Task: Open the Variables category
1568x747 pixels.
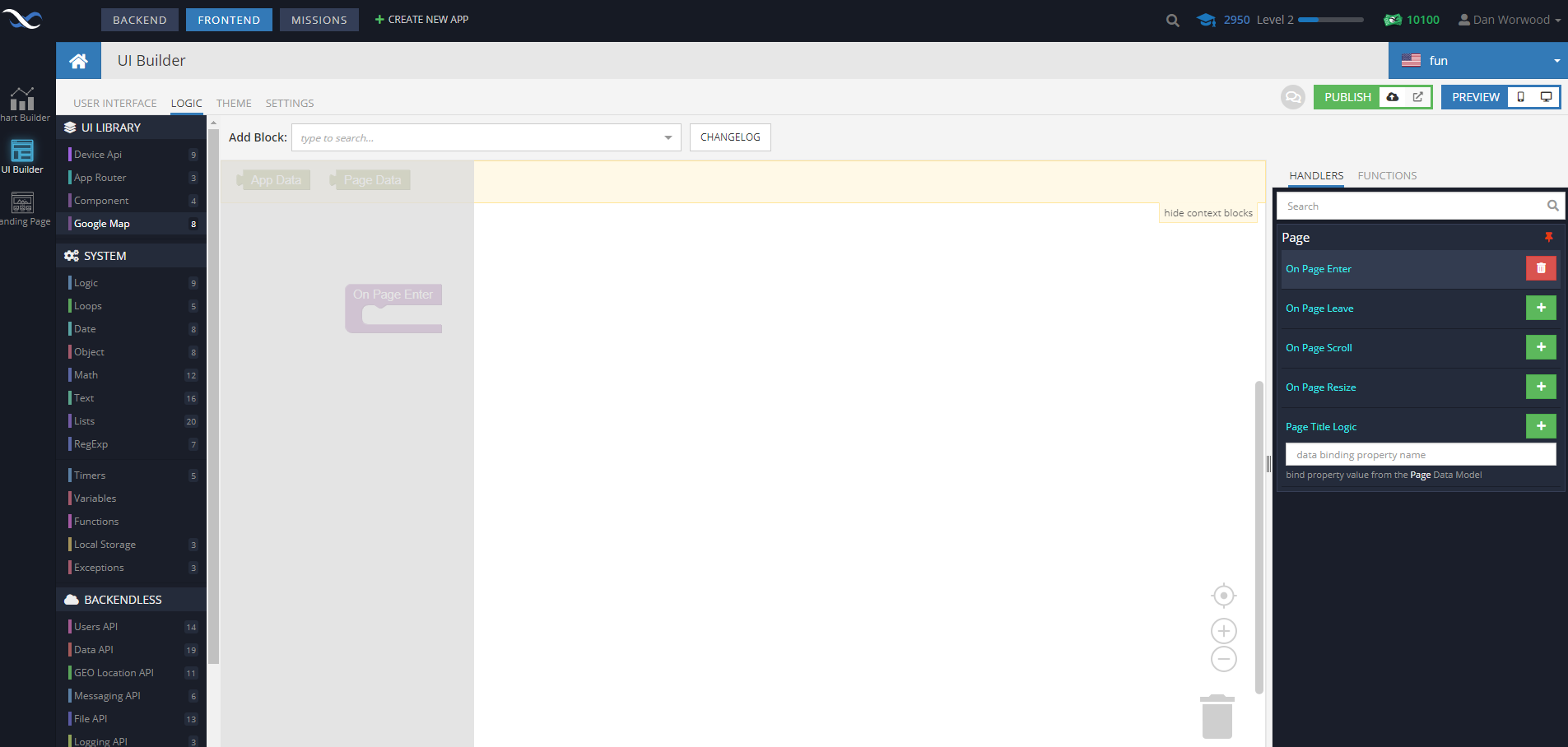Action: point(132,499)
